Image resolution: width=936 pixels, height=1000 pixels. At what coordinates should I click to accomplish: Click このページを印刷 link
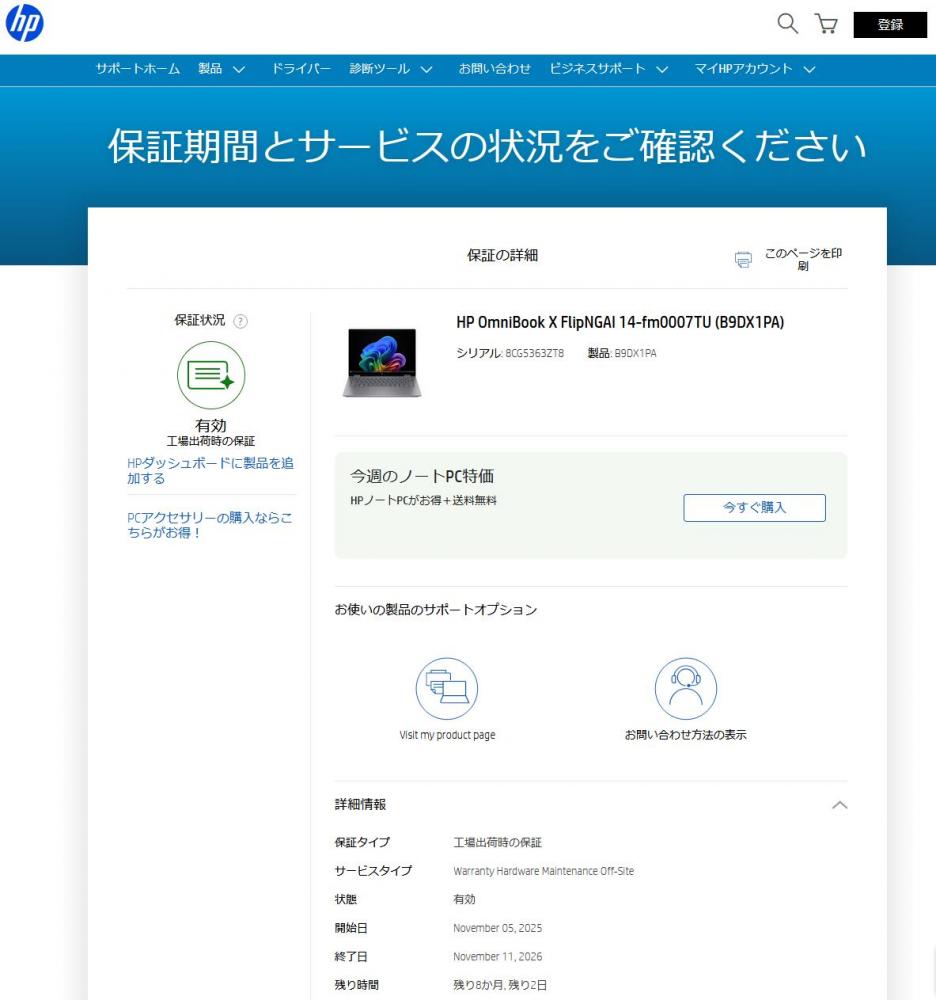pyautogui.click(x=803, y=259)
